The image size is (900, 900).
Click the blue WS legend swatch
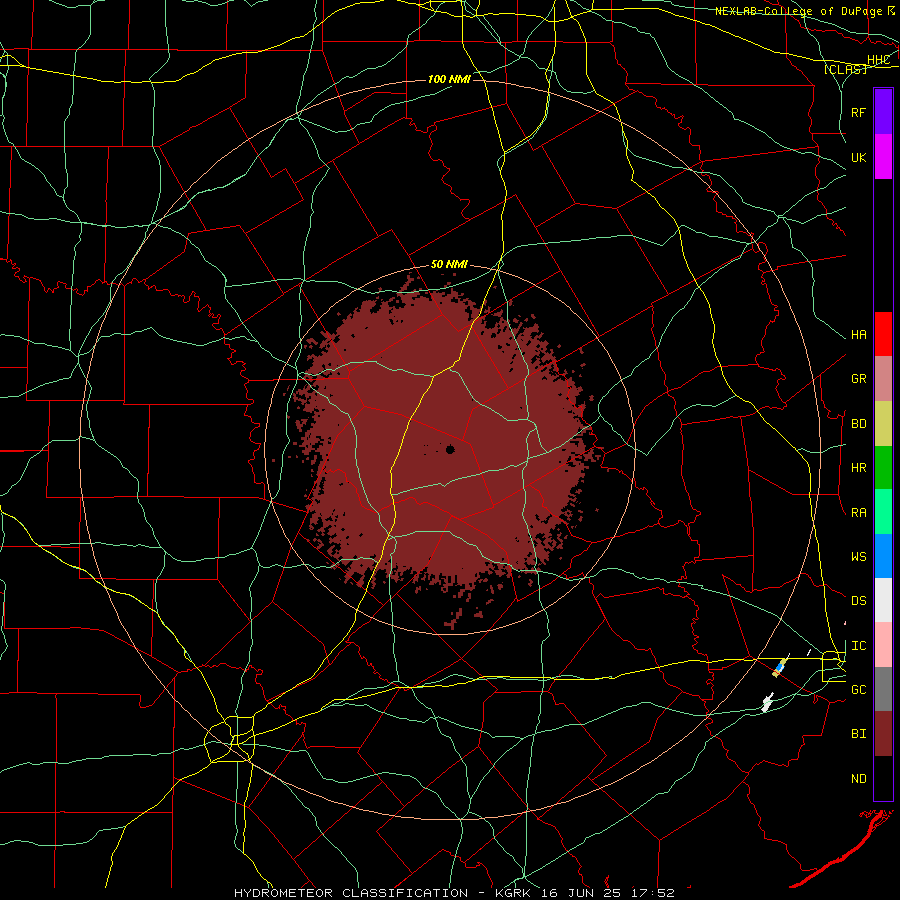click(x=883, y=556)
